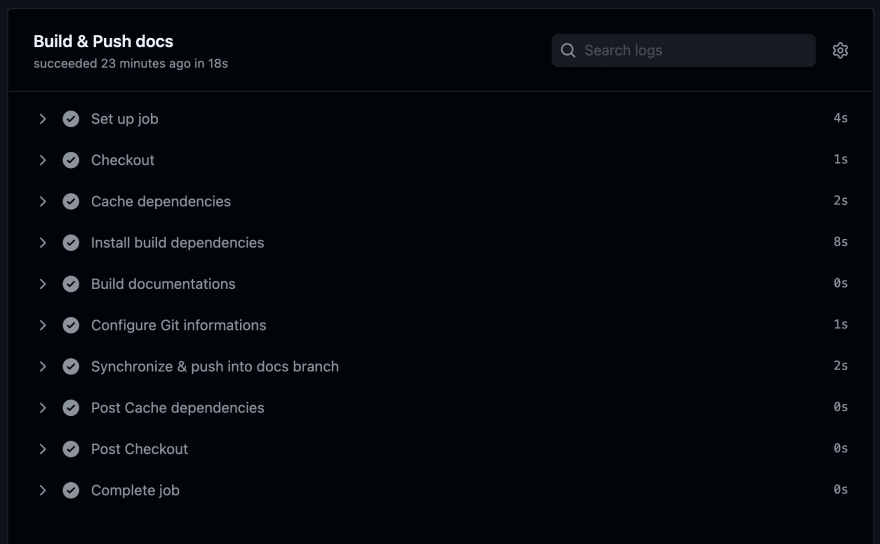Click the 2s duration of Cache dependencies

(840, 200)
